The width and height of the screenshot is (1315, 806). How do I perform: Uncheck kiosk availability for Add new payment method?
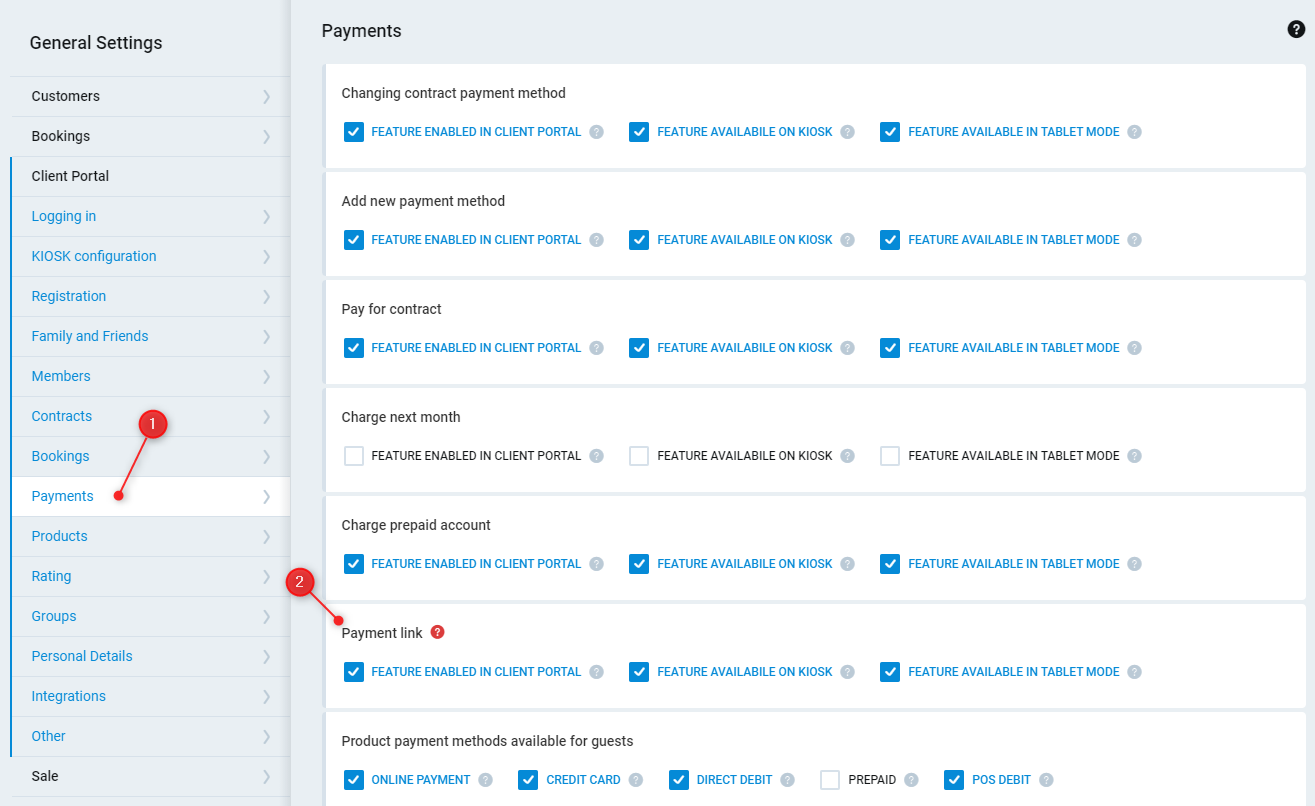tap(639, 240)
